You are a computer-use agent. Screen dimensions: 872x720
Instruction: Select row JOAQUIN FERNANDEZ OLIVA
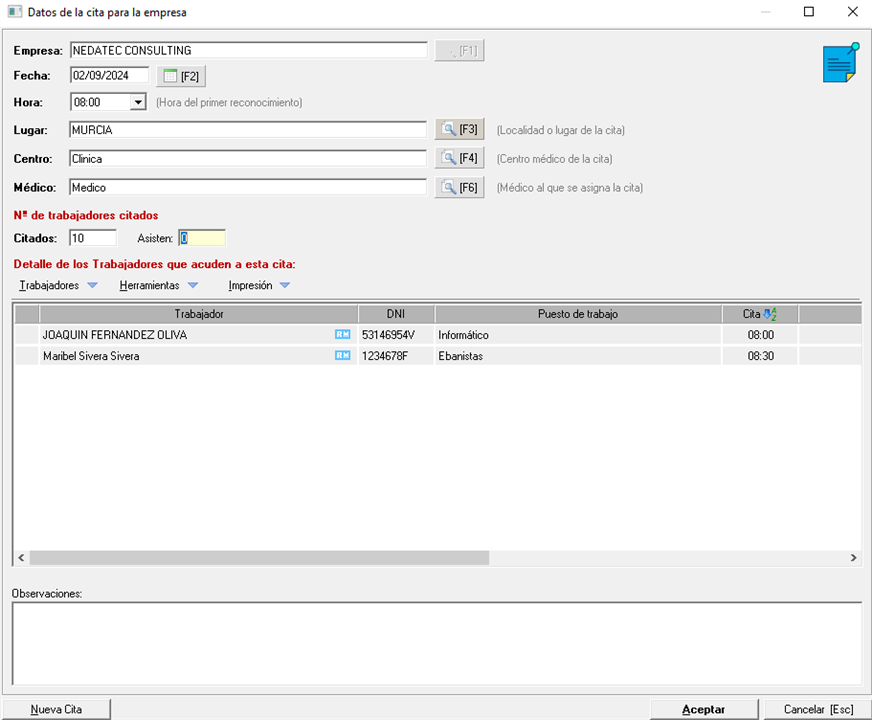[x=438, y=335]
